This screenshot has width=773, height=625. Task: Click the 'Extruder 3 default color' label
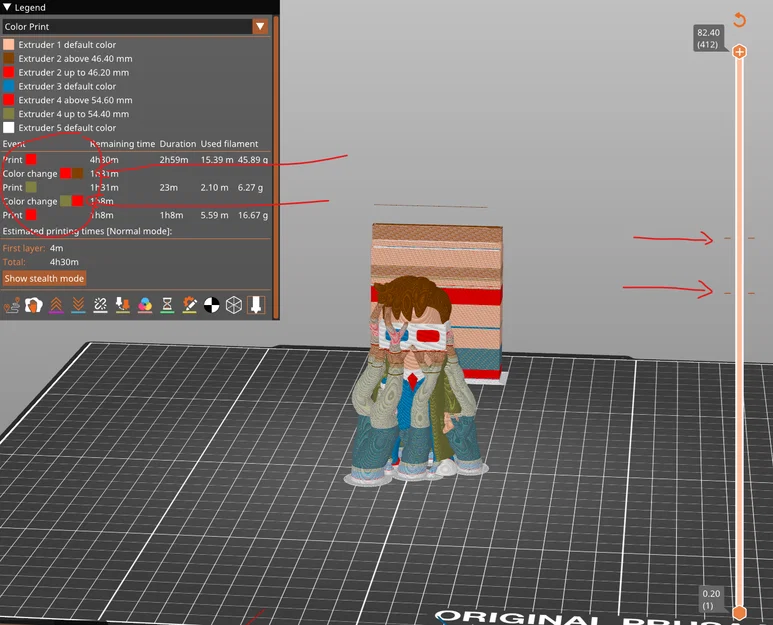[67, 86]
